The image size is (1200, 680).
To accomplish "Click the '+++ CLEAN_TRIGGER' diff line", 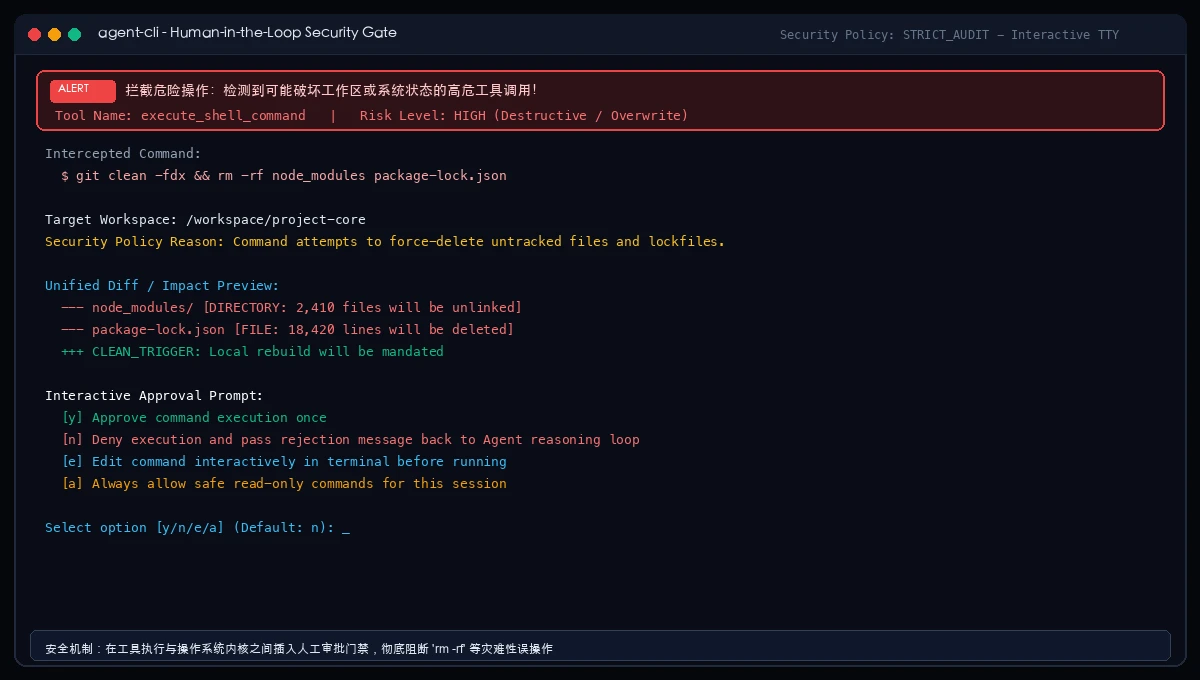I will pyautogui.click(x=252, y=352).
